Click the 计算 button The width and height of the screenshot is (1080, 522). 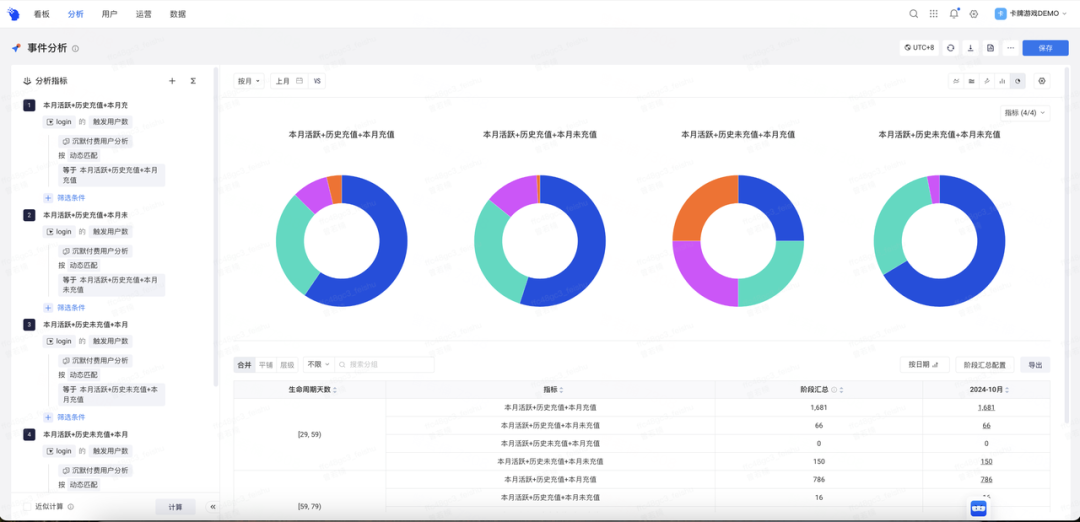coord(175,507)
